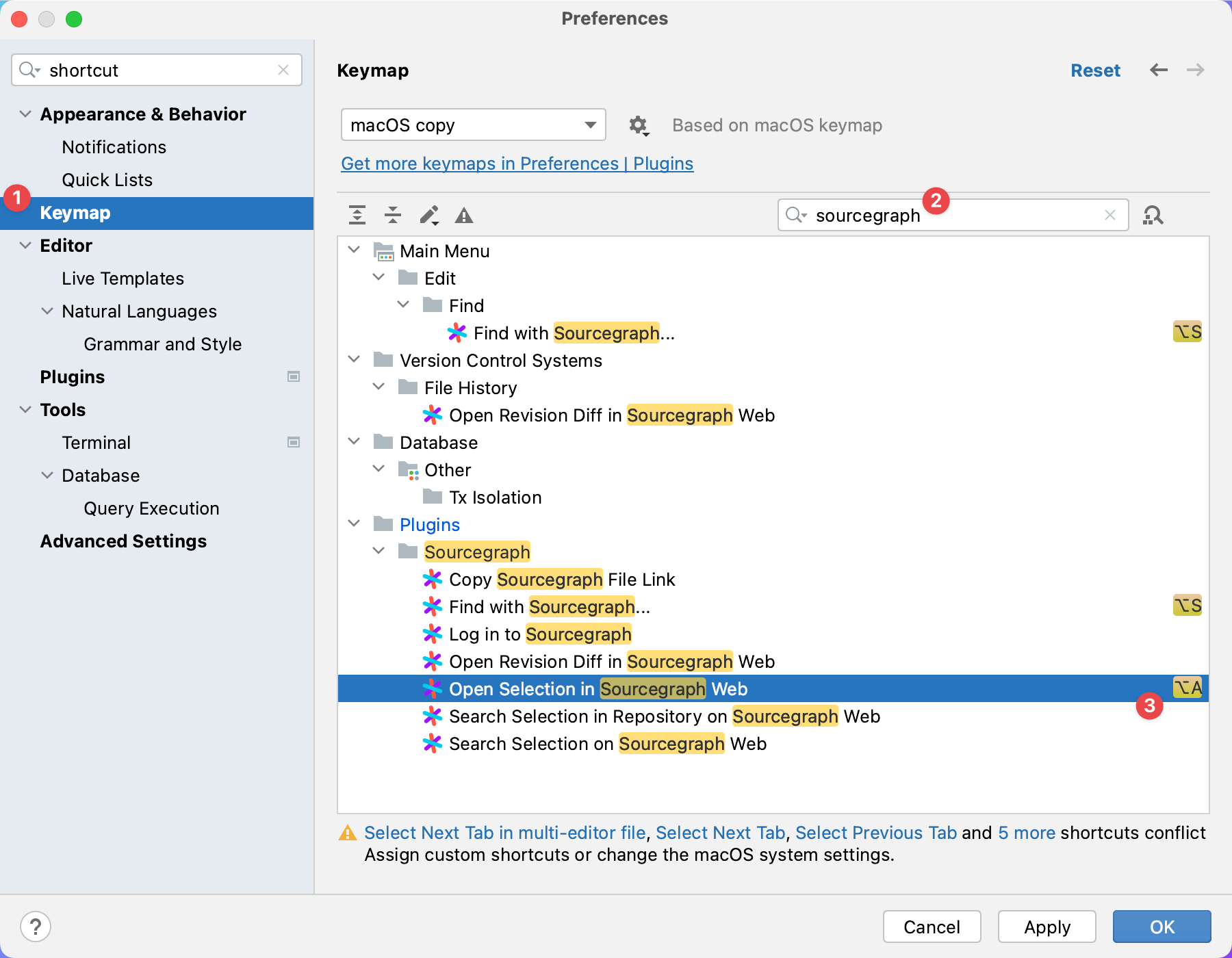Click the Select Previous Tab link
Image resolution: width=1232 pixels, height=958 pixels.
876,833
